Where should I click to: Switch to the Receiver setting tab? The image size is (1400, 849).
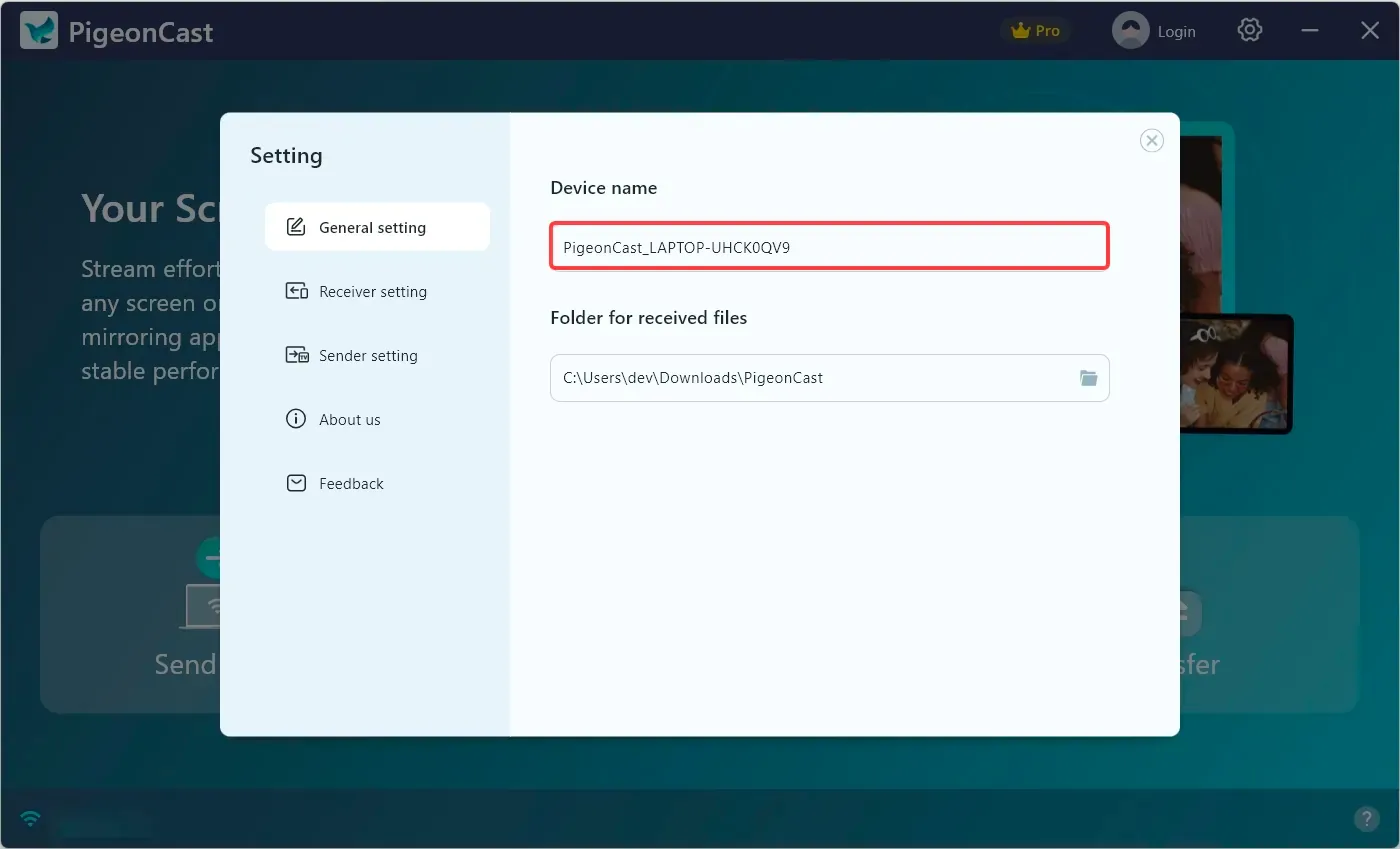coord(377,291)
